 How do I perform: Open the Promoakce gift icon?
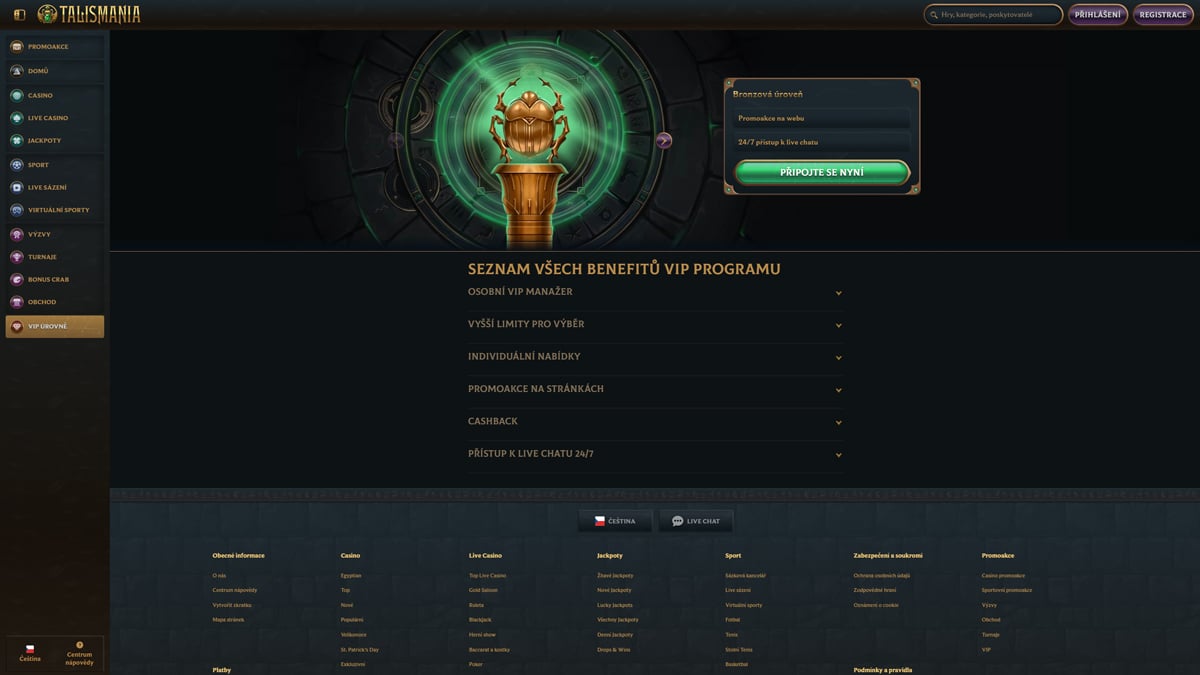pos(17,47)
